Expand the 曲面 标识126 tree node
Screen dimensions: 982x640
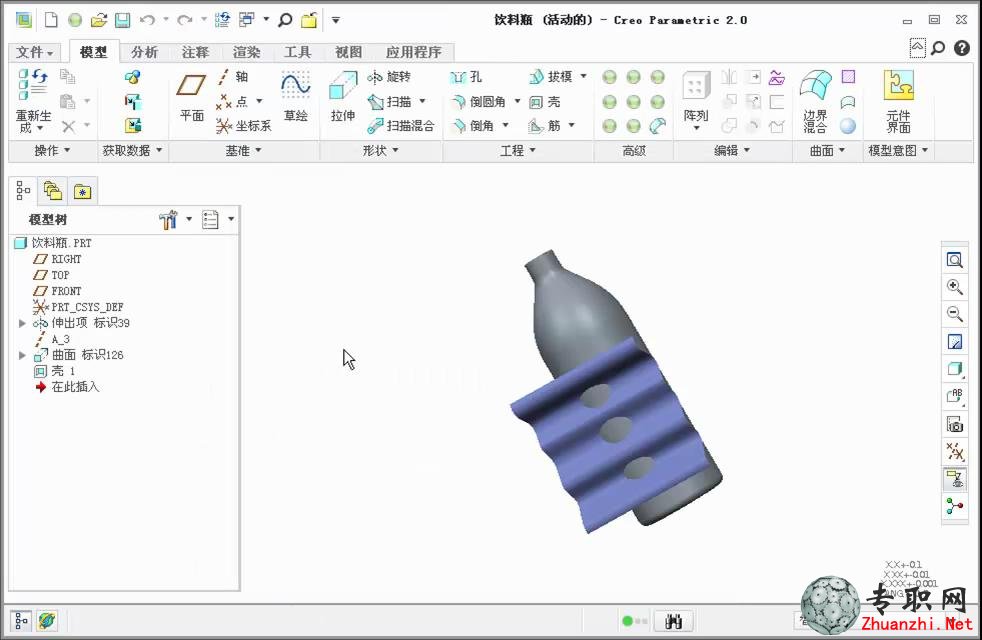(22, 355)
